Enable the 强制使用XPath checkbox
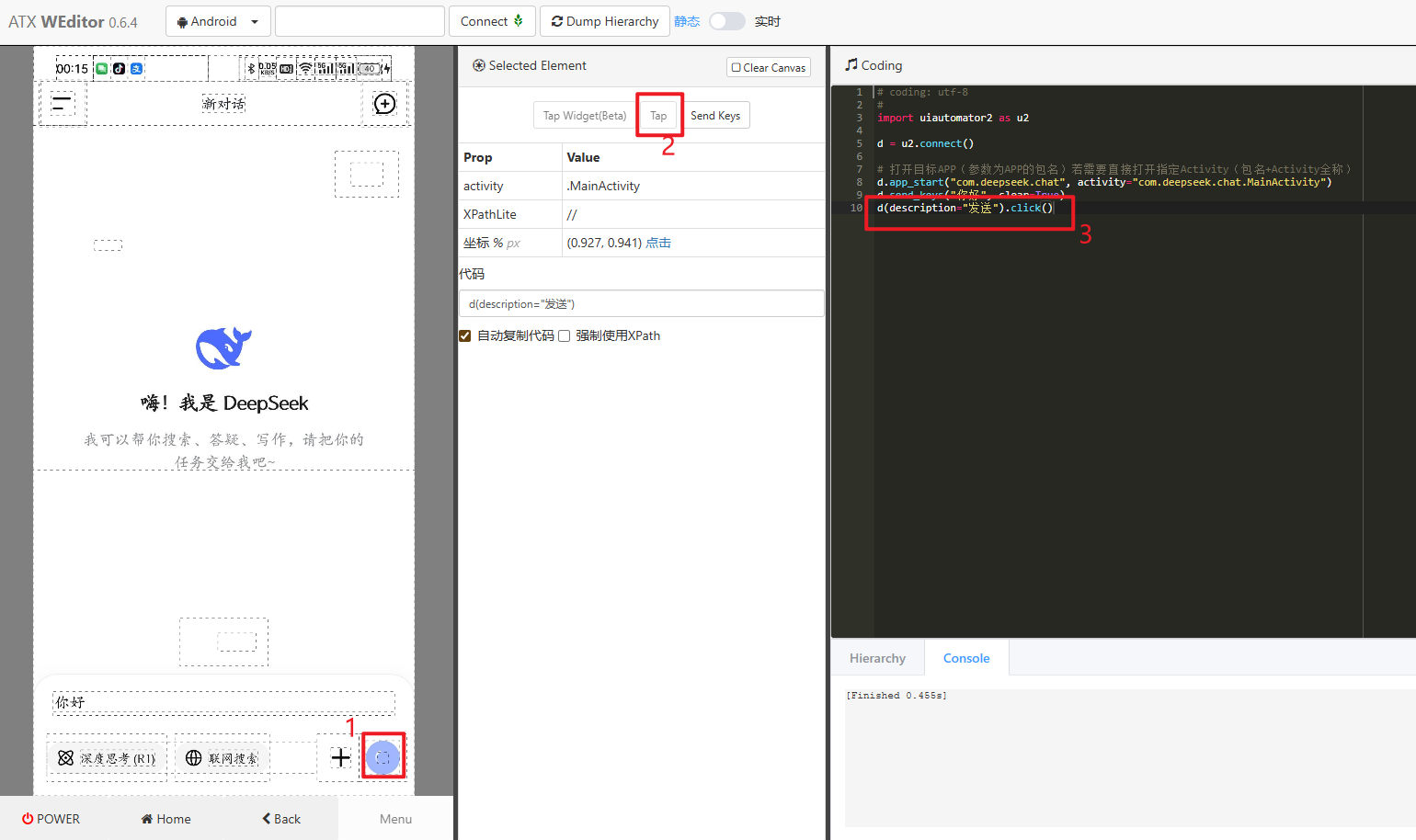Viewport: 1416px width, 840px height. [565, 335]
